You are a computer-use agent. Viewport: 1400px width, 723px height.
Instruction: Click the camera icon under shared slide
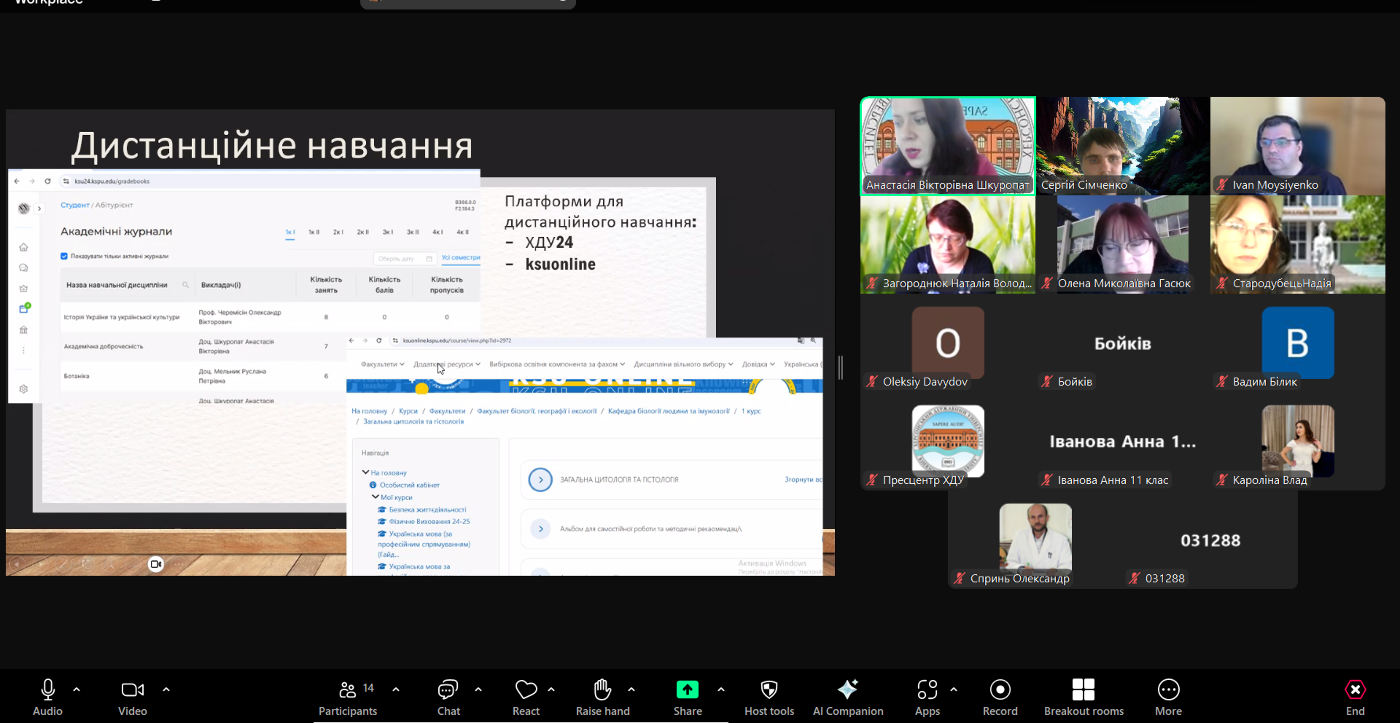pos(155,564)
